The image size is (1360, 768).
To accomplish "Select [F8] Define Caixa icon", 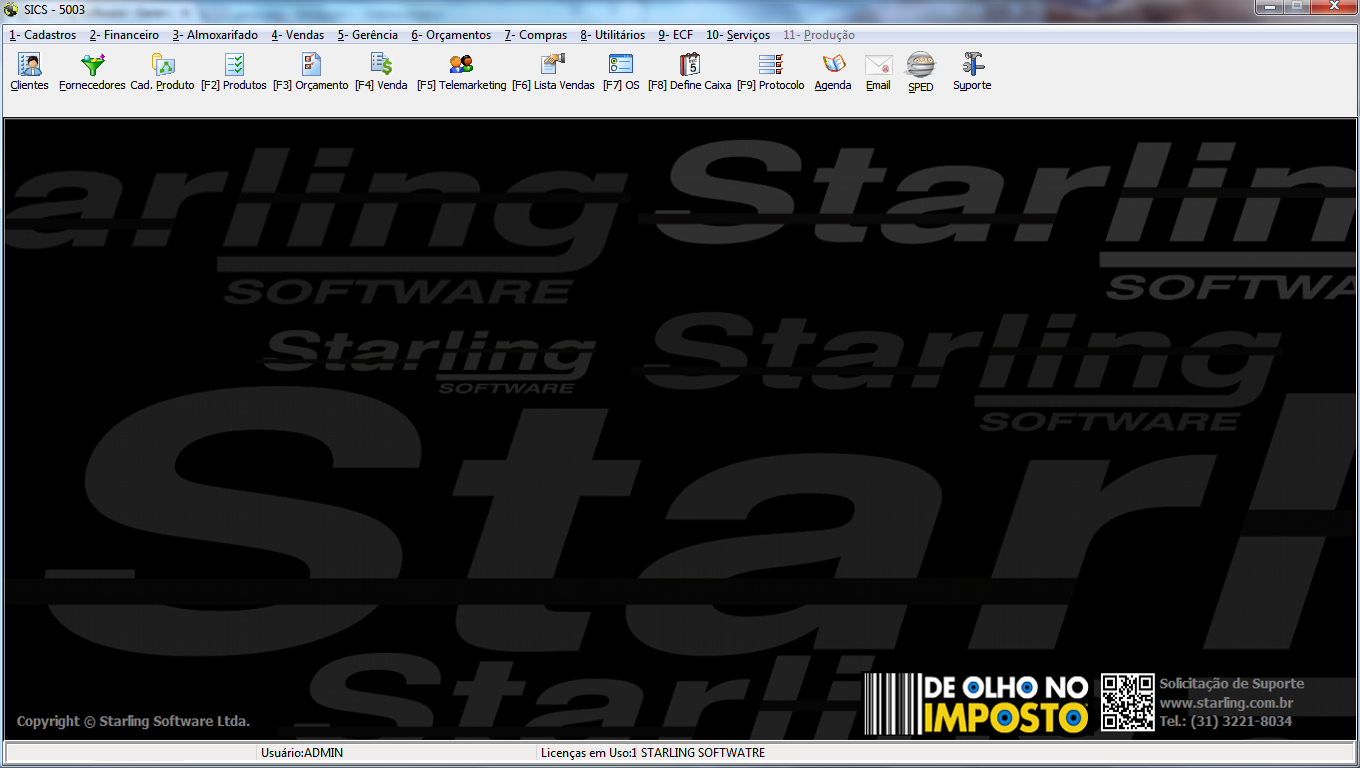I will pyautogui.click(x=689, y=72).
